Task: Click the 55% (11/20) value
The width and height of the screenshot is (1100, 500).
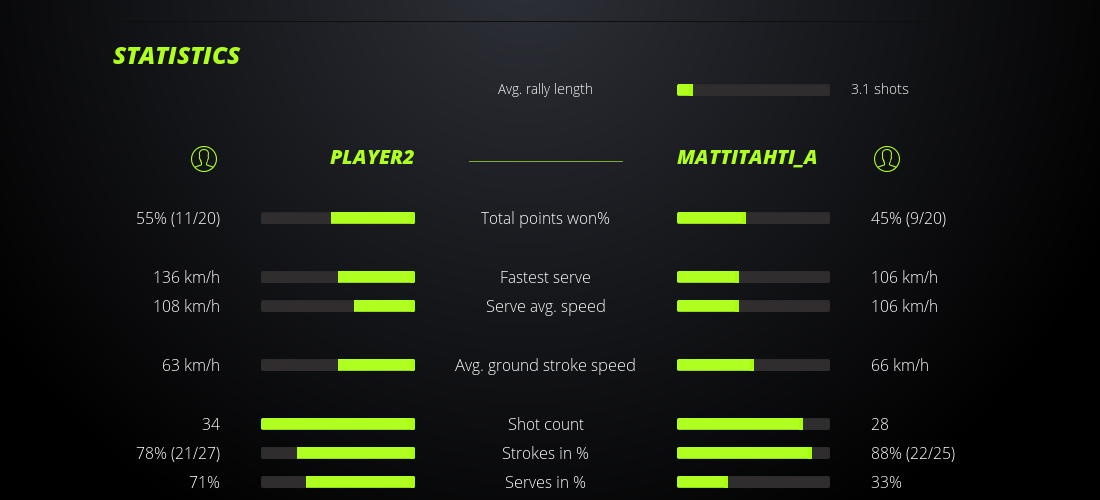Action: 178,218
